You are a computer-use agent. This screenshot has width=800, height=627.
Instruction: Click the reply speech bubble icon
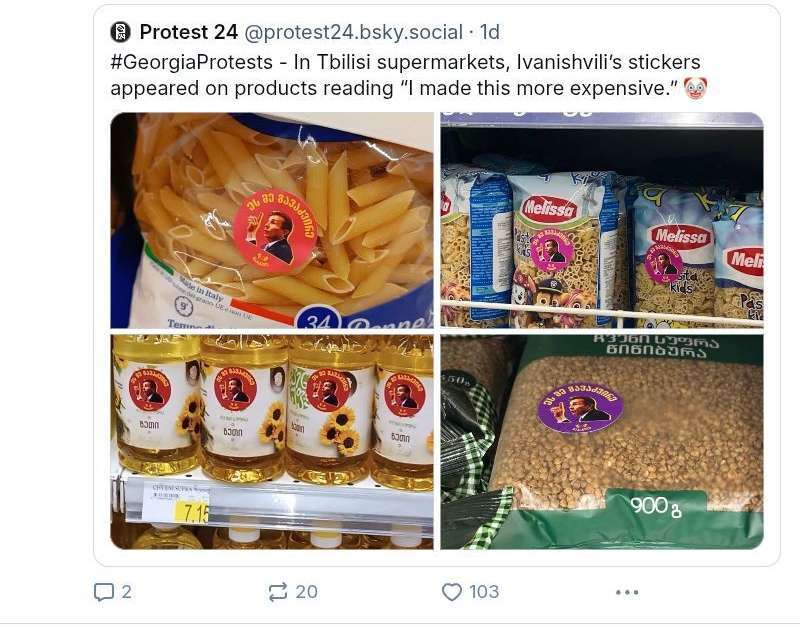(103, 592)
